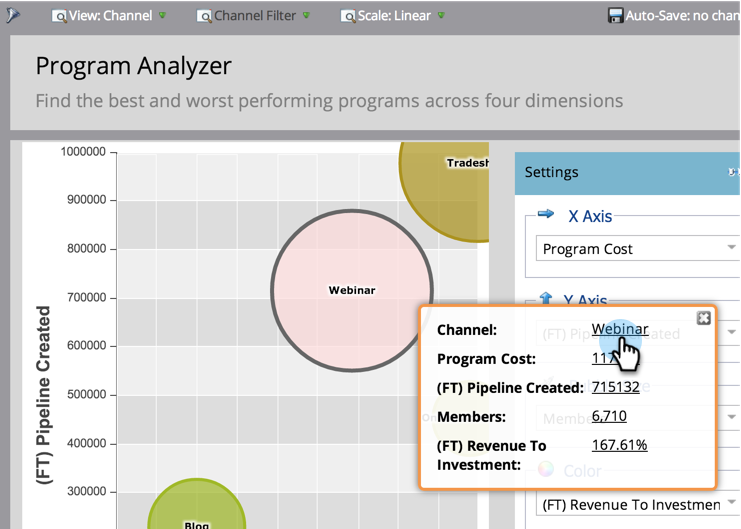741x529 pixels.
Task: Click the Auto-Save floppy disk icon
Action: point(615,16)
